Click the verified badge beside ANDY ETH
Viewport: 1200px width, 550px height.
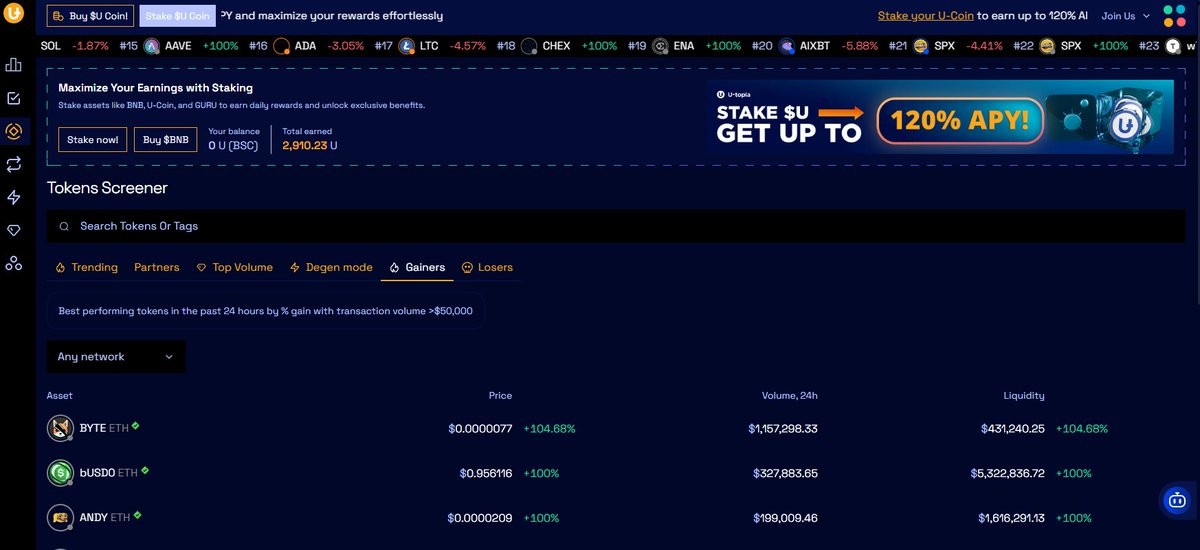coord(137,515)
